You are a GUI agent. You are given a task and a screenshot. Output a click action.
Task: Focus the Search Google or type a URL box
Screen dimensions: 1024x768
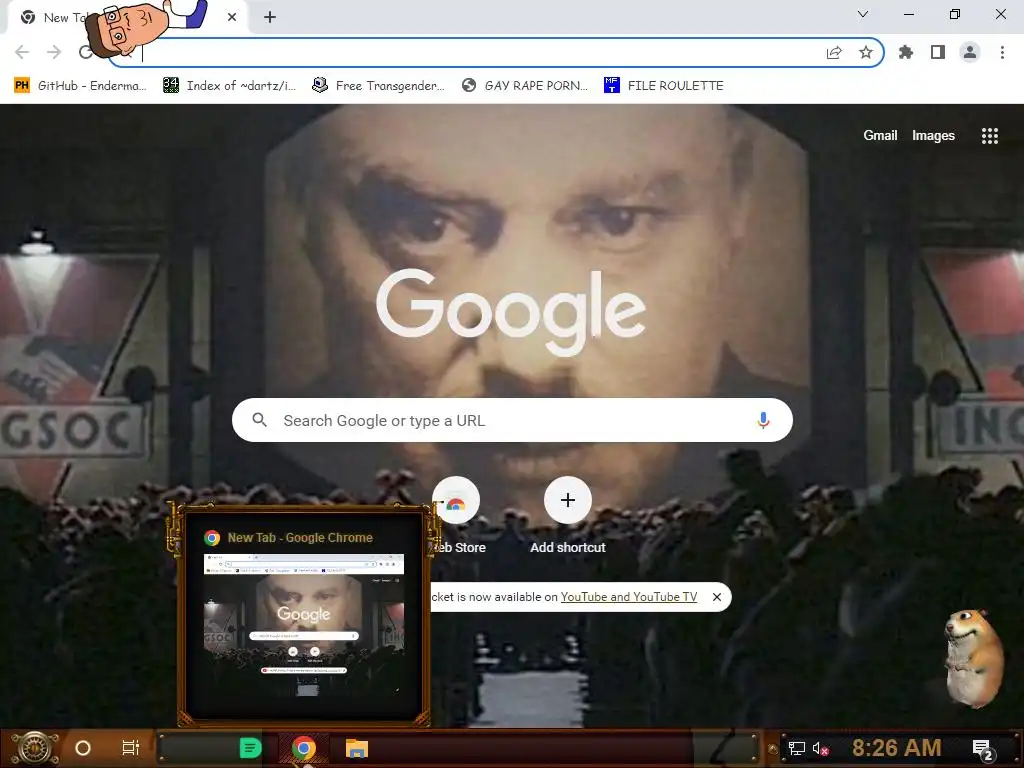(x=513, y=420)
